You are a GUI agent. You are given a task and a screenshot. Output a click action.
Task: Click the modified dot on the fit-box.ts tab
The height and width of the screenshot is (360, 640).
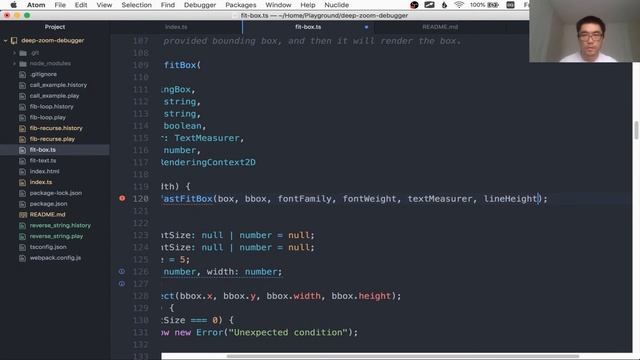[x=366, y=27]
